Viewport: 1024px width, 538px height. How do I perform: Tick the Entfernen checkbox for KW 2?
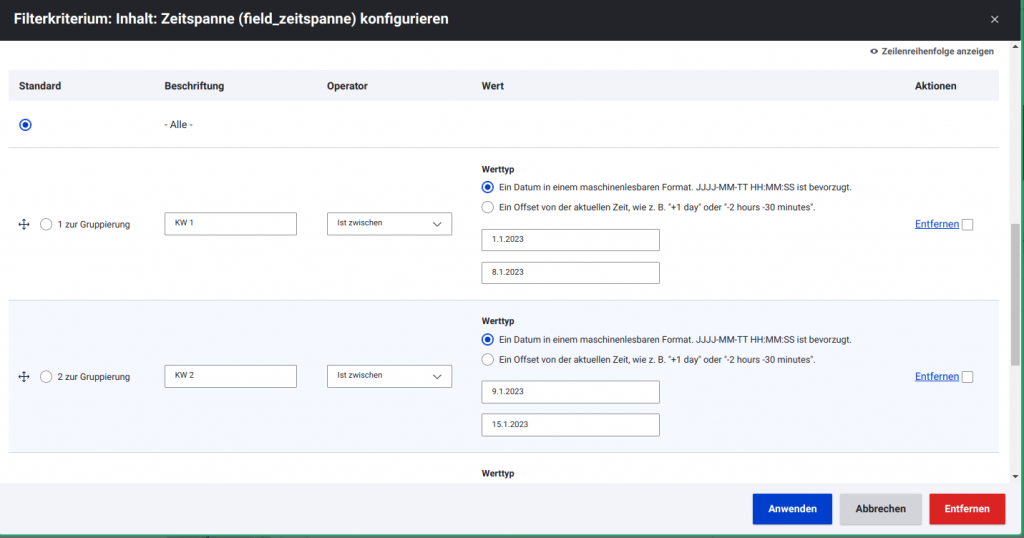click(x=967, y=377)
